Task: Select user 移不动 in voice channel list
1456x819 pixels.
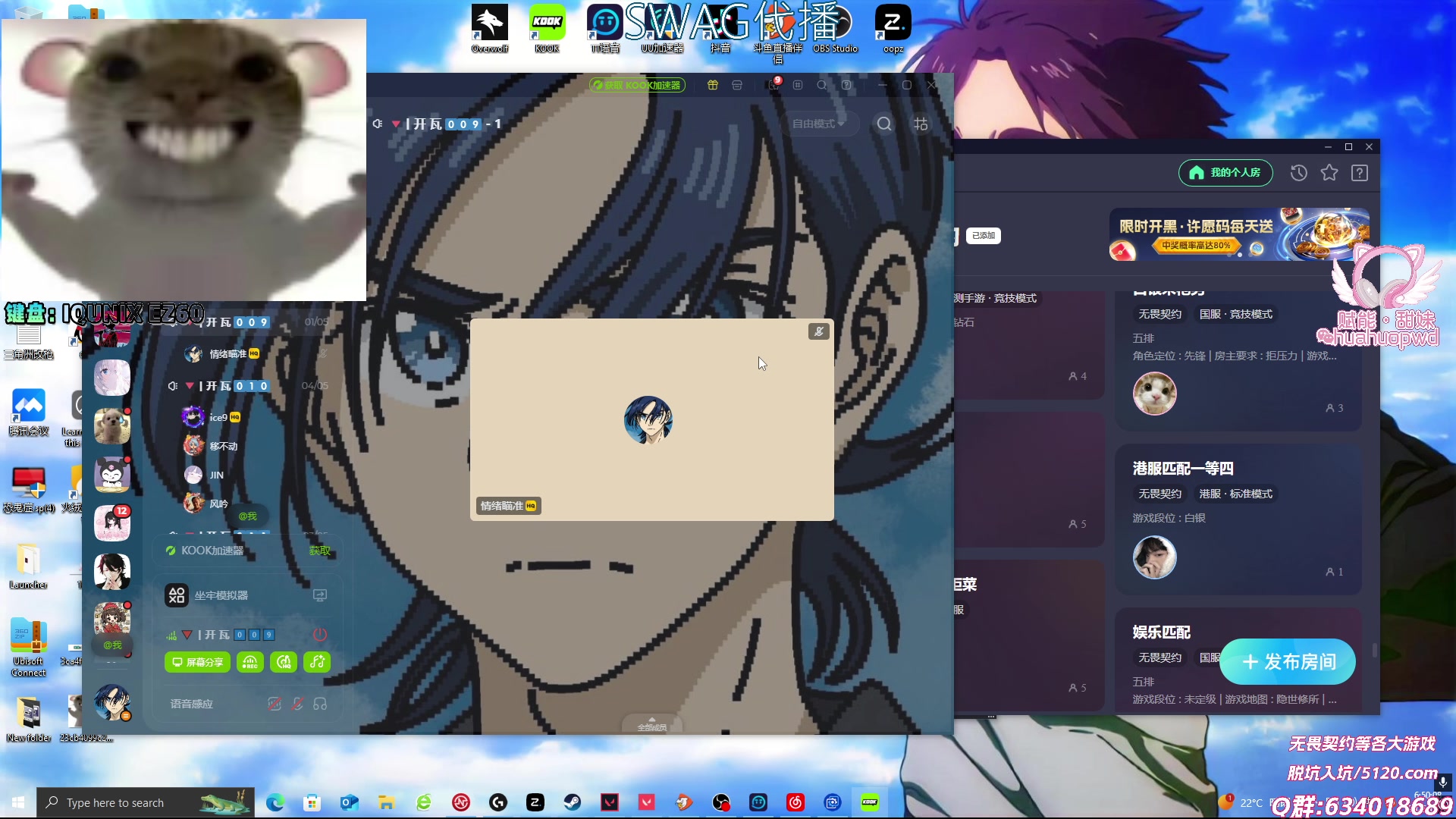Action: [212, 446]
